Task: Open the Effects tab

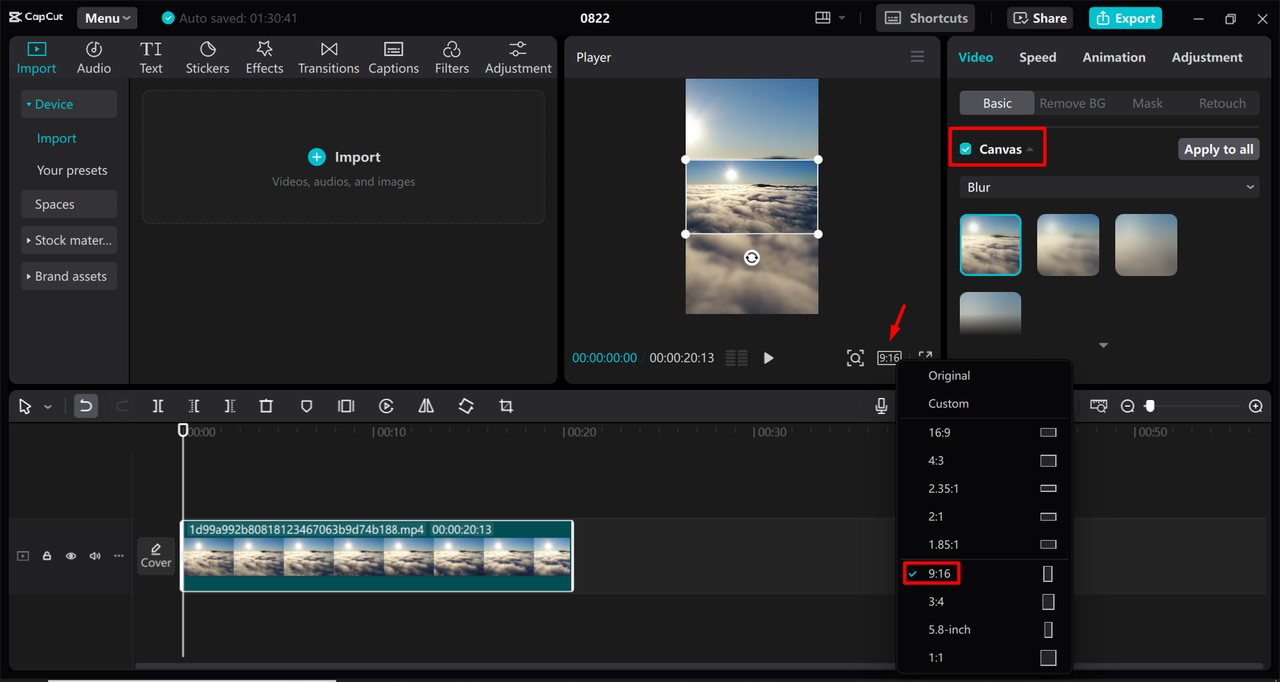Action: (264, 58)
